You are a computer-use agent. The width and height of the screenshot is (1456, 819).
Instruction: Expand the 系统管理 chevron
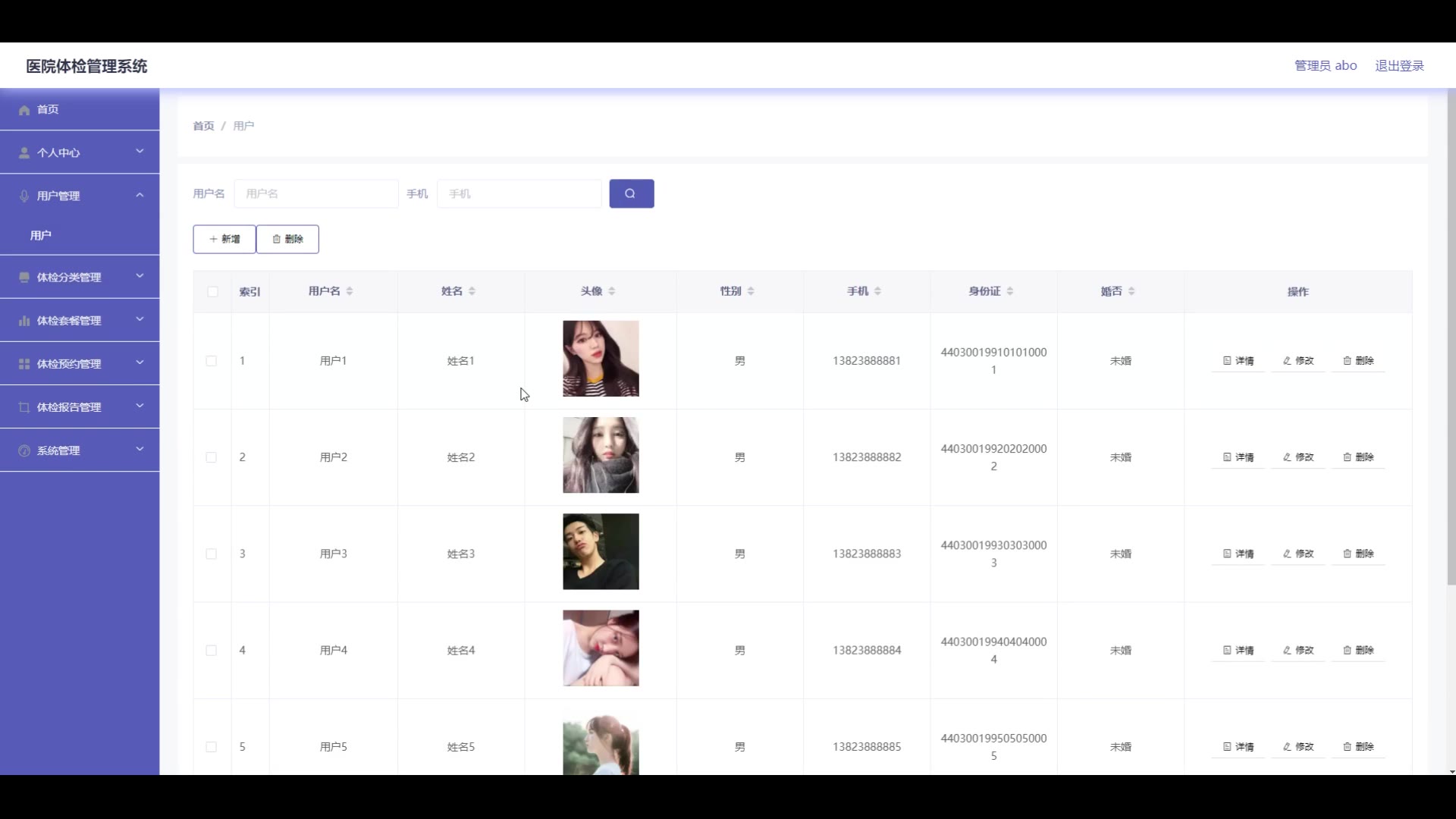[140, 449]
